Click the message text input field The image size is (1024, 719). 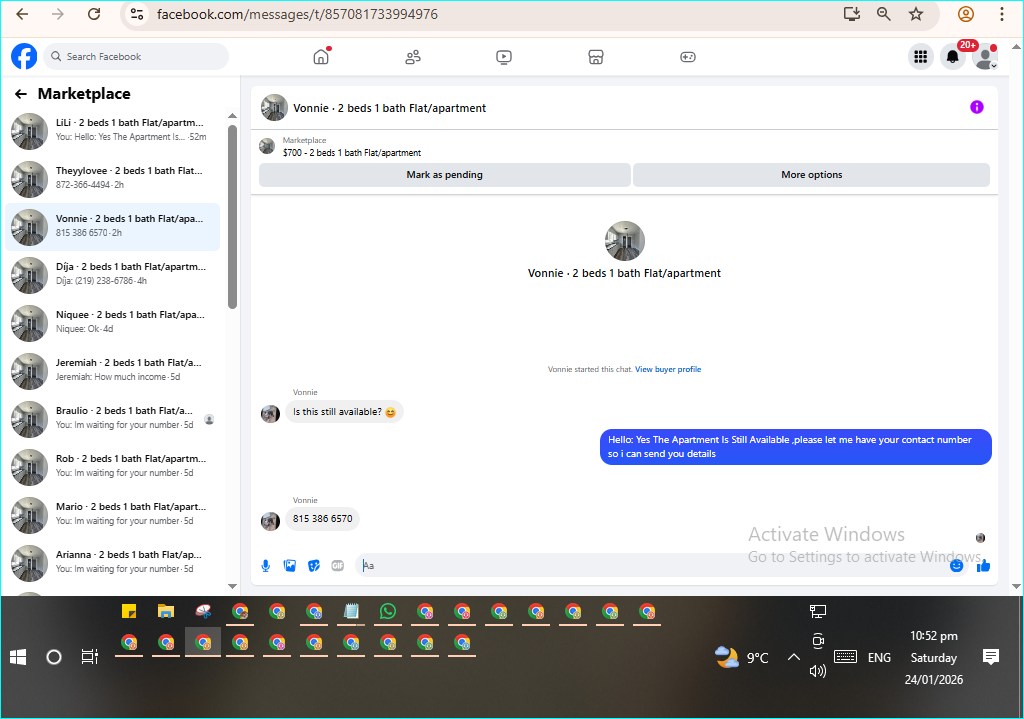pyautogui.click(x=653, y=566)
